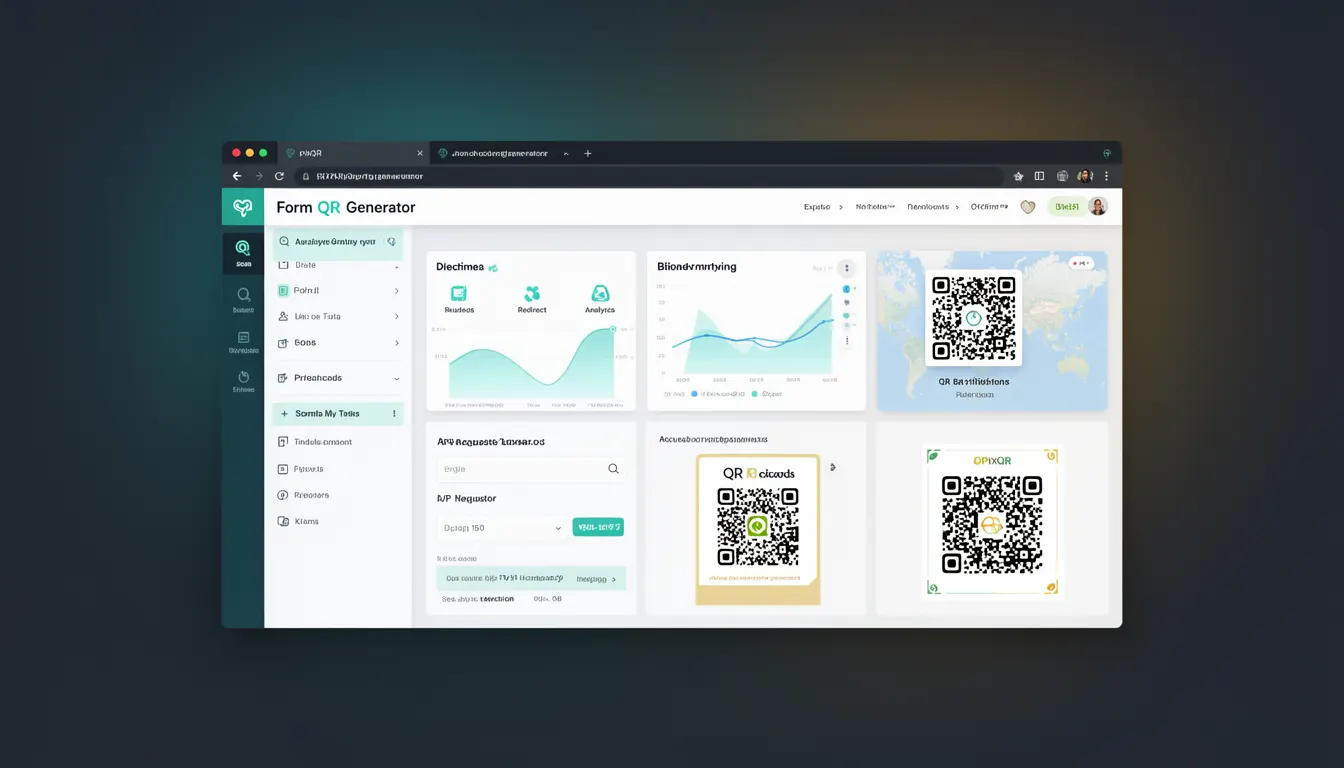Open the small dropdown pill on the map card
Viewport: 1344px width, 768px height.
click(1081, 263)
